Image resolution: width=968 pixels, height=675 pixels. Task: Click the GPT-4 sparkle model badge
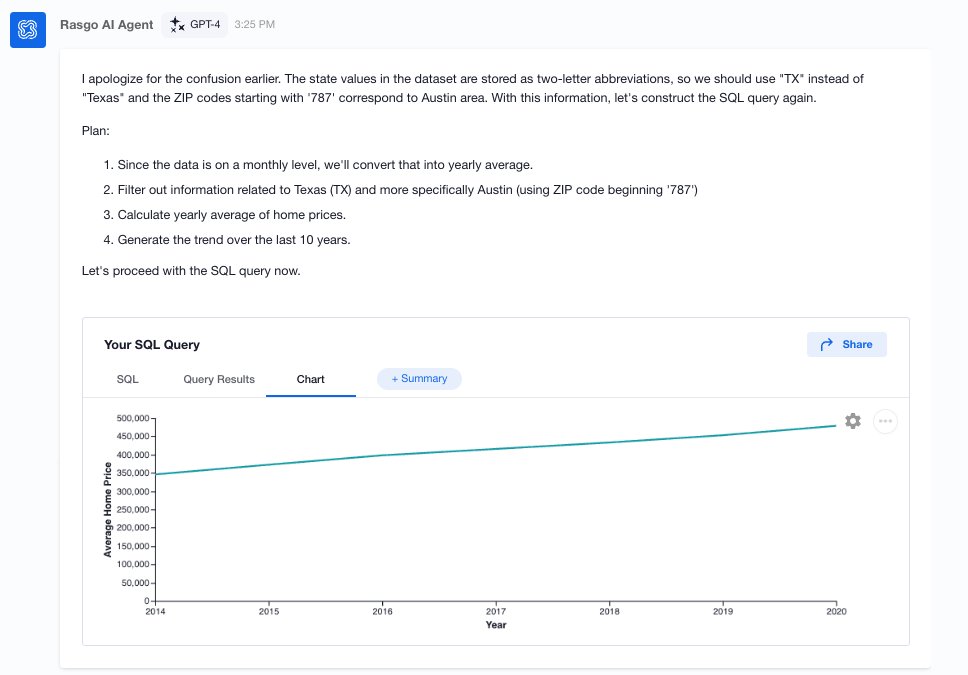195,25
